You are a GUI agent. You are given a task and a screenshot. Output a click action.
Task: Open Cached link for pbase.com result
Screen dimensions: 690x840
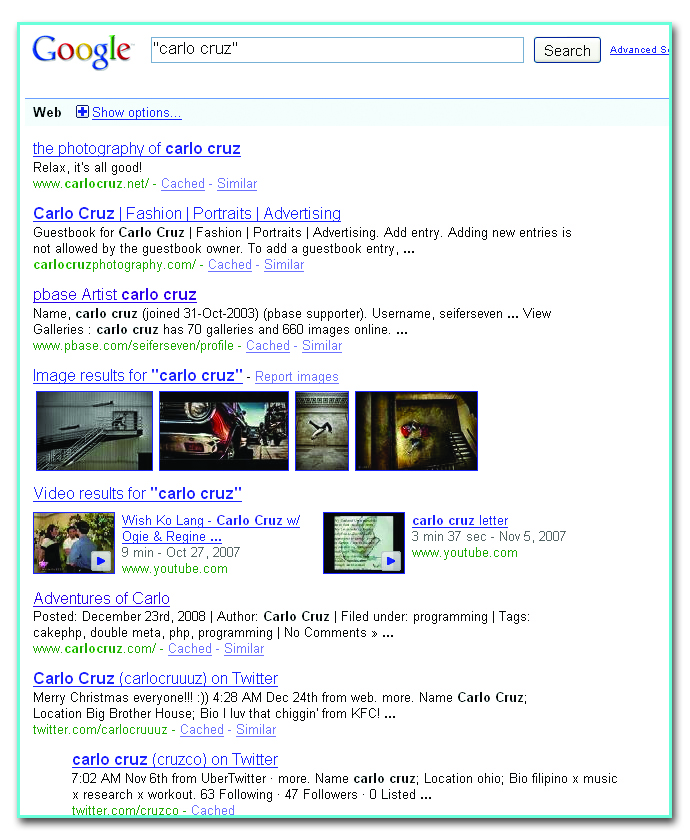pos(267,346)
